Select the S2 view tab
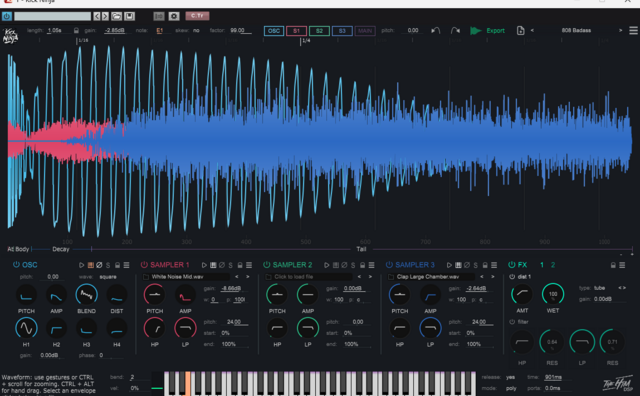The image size is (640, 396). pos(320,31)
